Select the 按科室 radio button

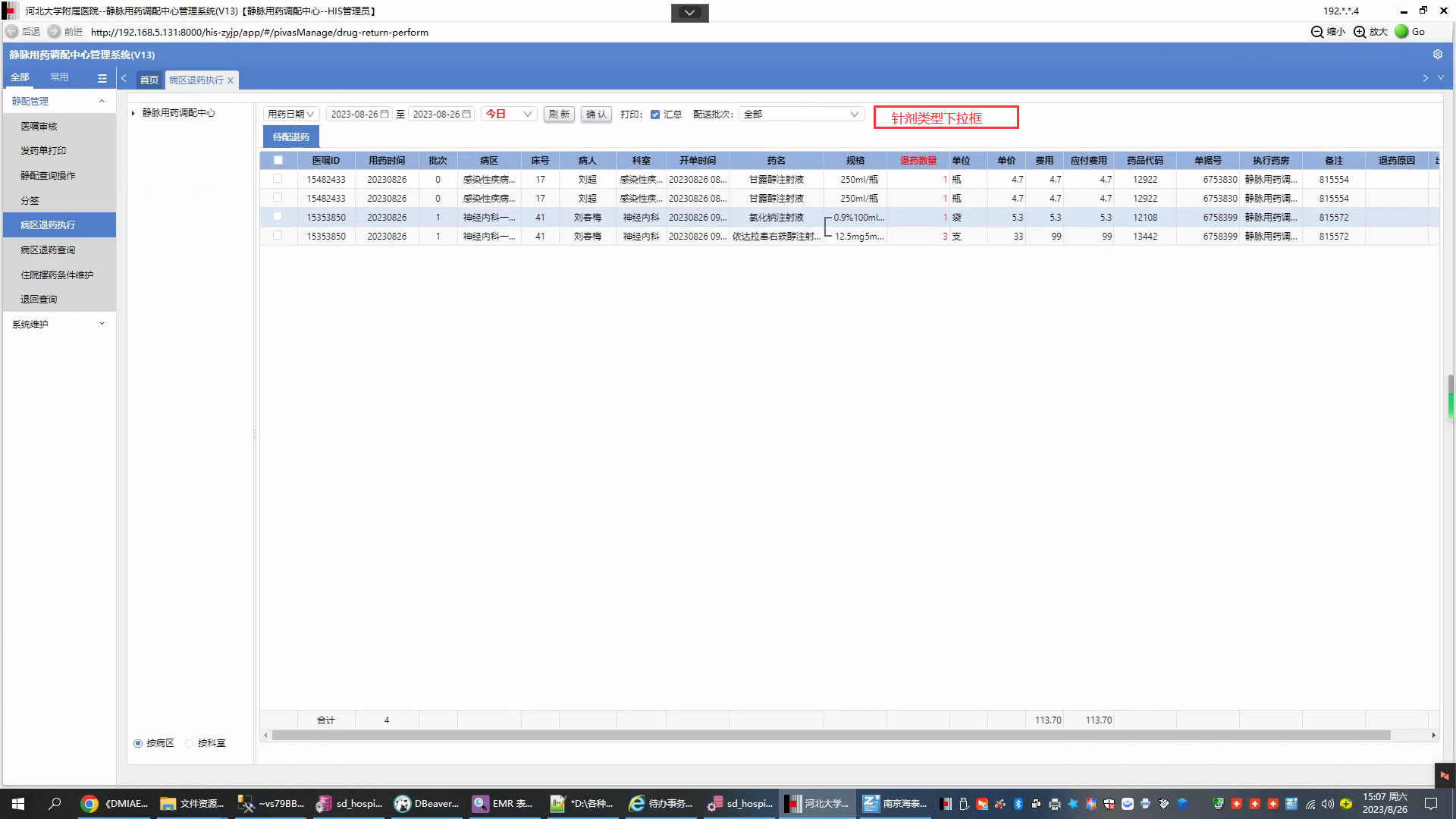pyautogui.click(x=190, y=743)
